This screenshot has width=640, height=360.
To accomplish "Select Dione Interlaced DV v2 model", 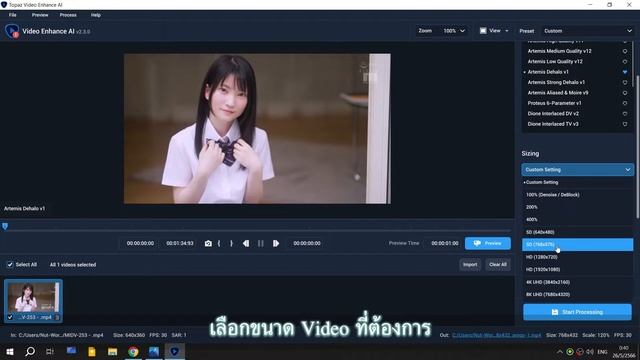I will [x=553, y=113].
